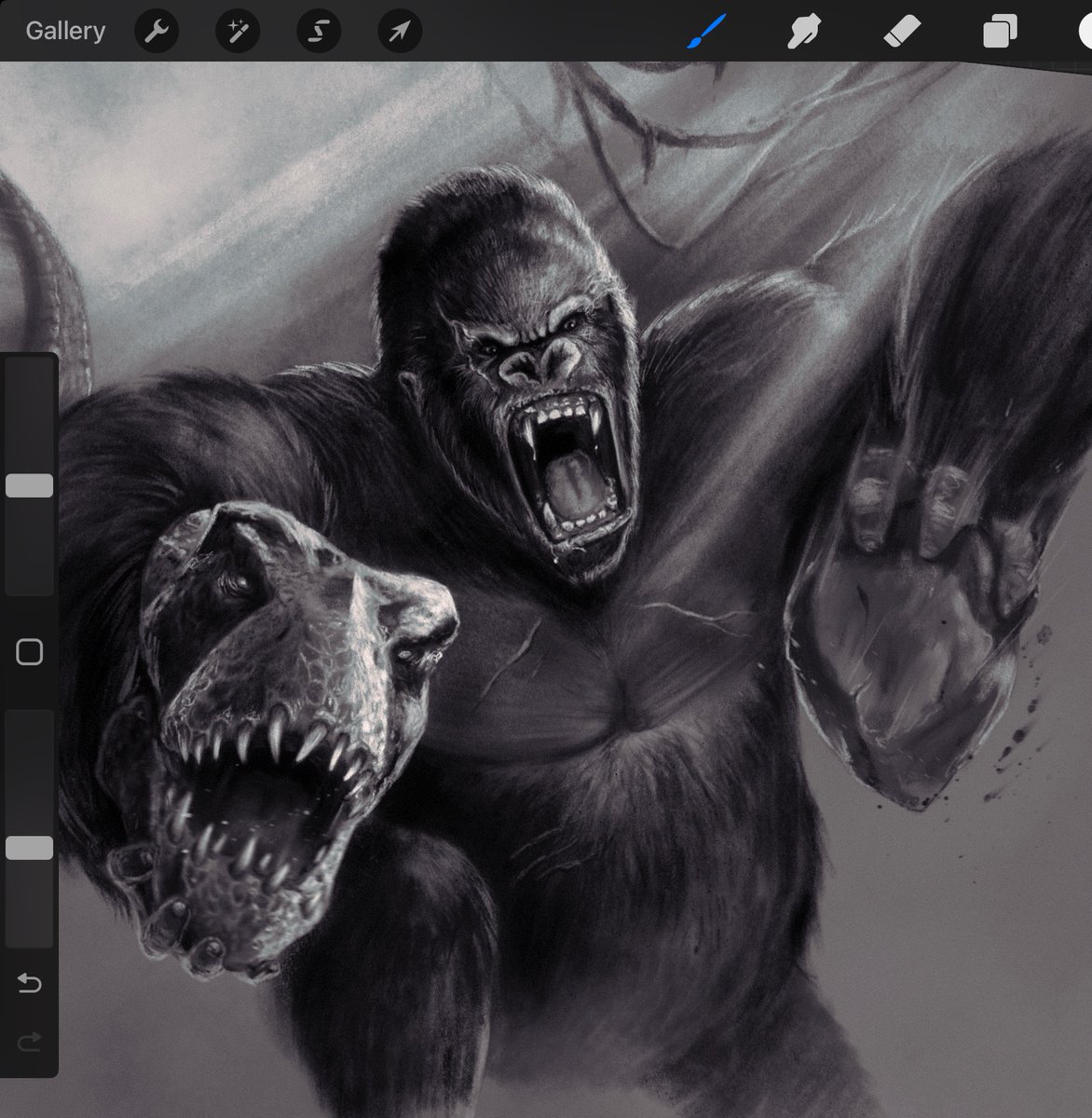The width and height of the screenshot is (1092, 1118).
Task: Redo the undone stroke
Action: pos(29,1042)
